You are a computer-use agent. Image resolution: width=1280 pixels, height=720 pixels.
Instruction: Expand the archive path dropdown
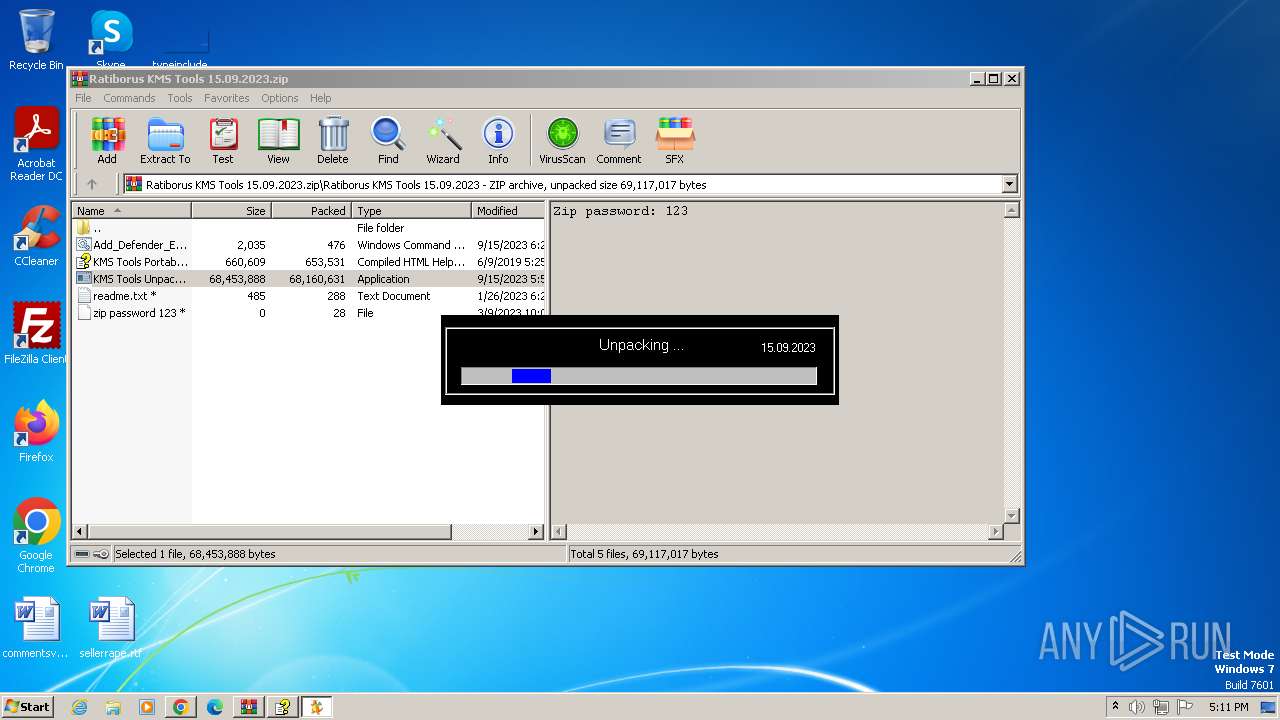tap(1009, 184)
